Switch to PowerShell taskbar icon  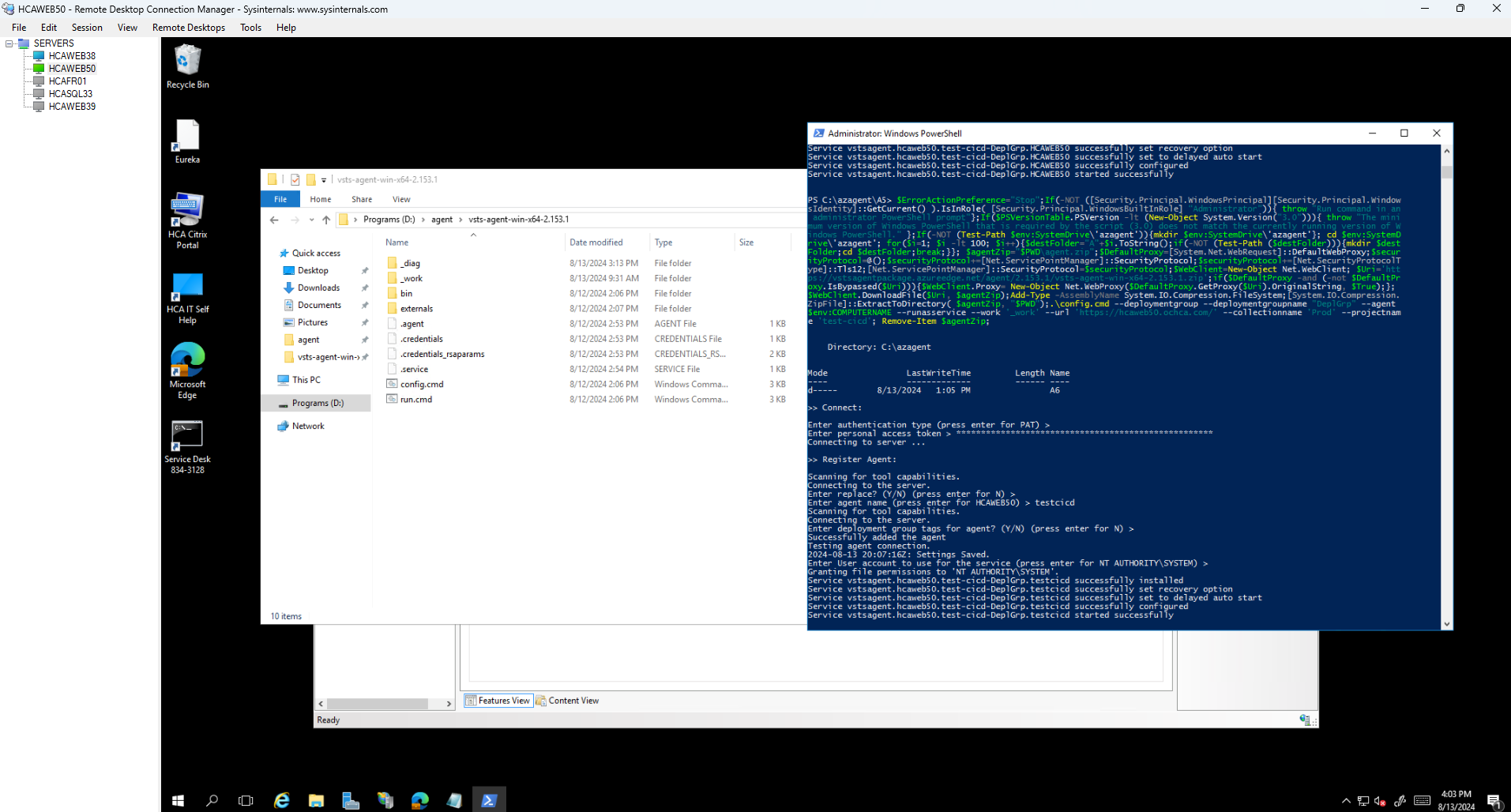pyautogui.click(x=489, y=800)
